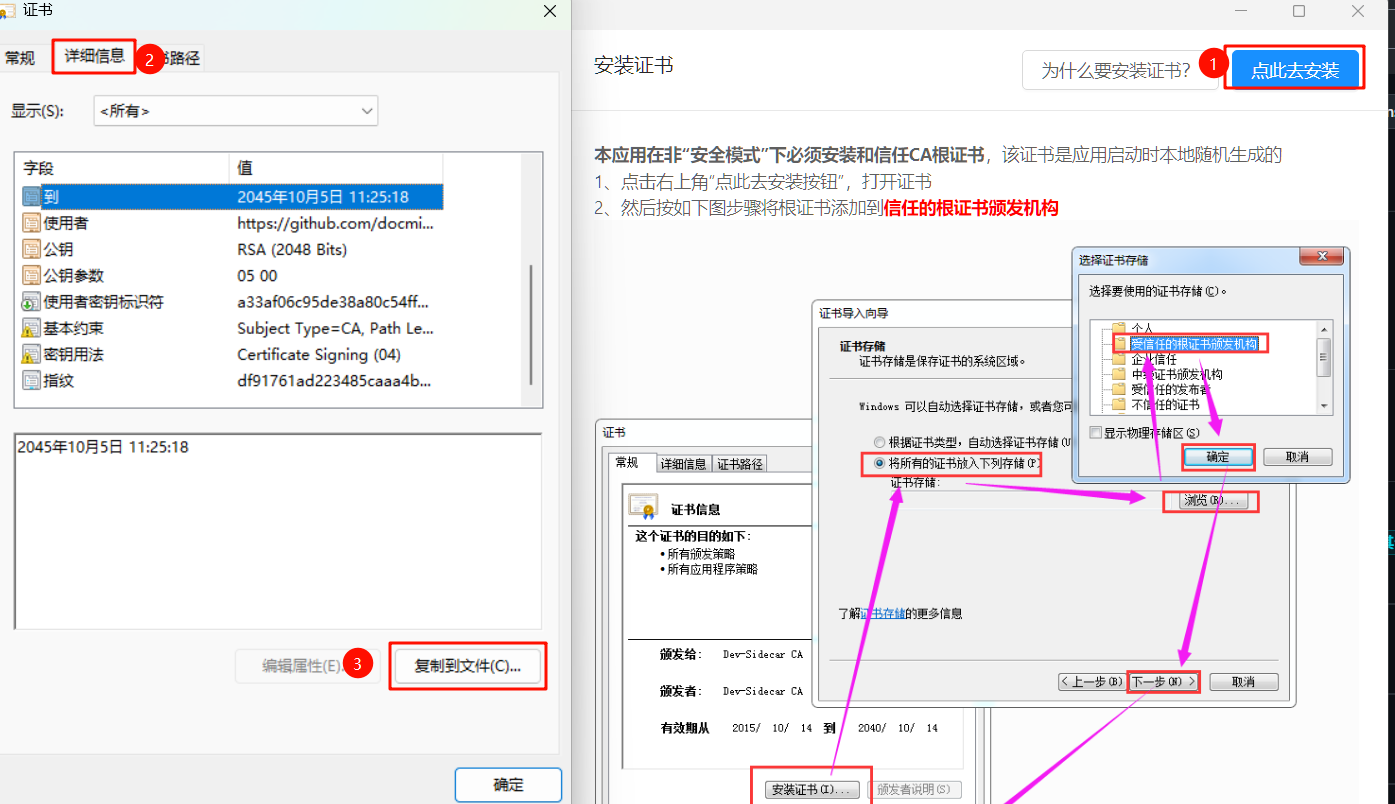Click the 公钥 field icon
This screenshot has width=1395, height=804.
click(31, 249)
